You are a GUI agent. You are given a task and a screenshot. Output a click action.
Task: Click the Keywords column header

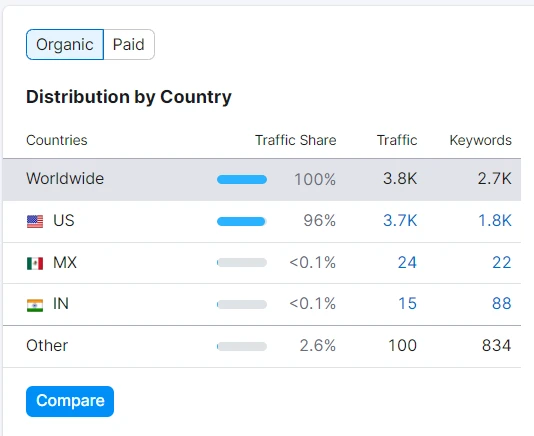[x=481, y=140]
